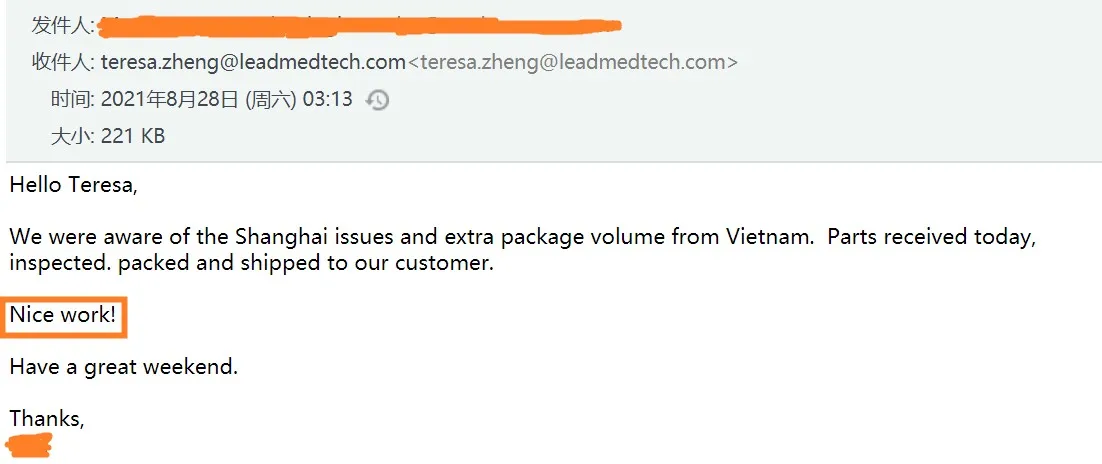This screenshot has width=1102, height=464.
Task: Click the redacted signature below Thanks
Action: (29, 446)
